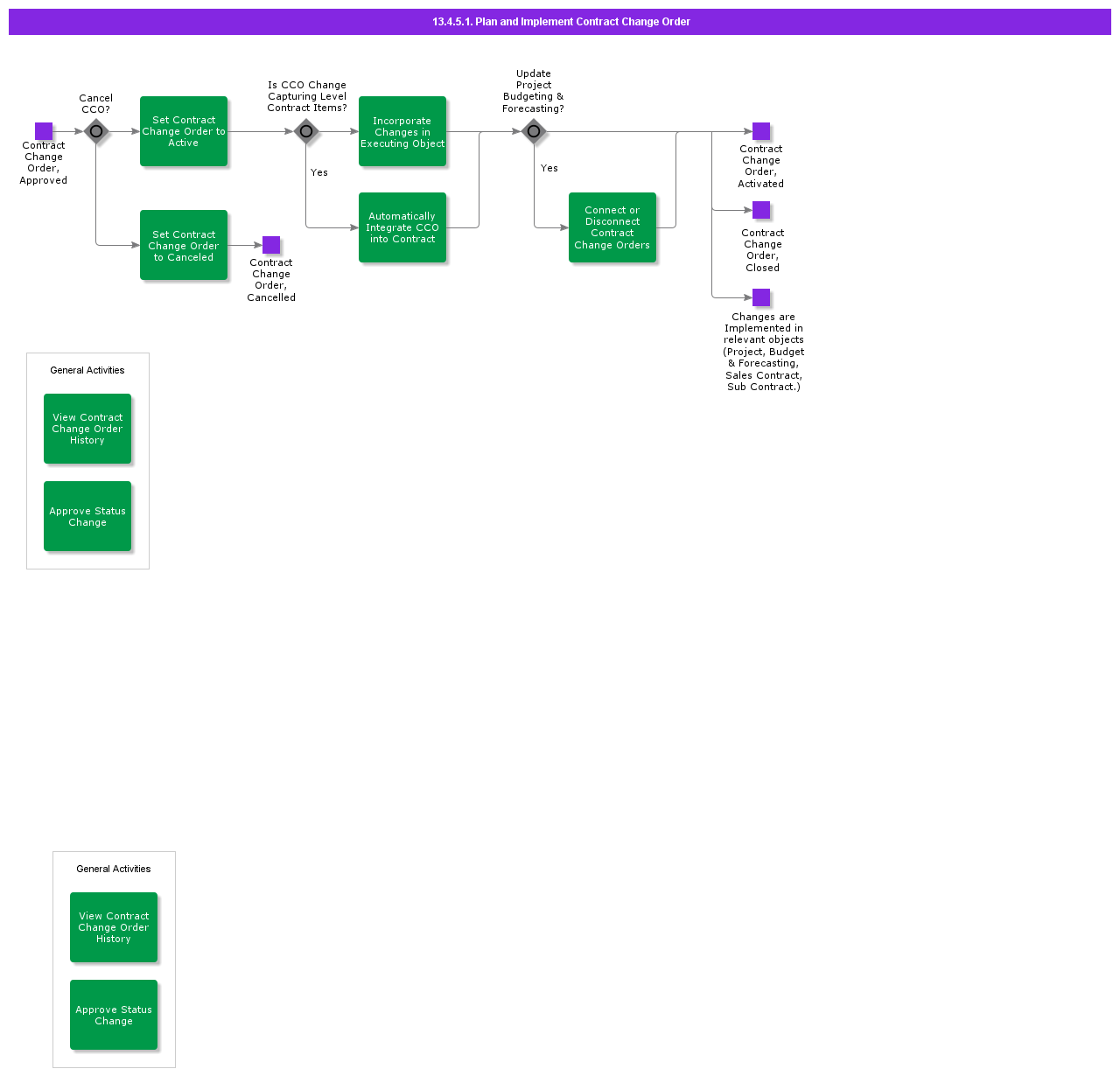Open Automatically Integrate CCO into Contract activity
Image resolution: width=1120 pixels, height=1076 pixels.
402,227
